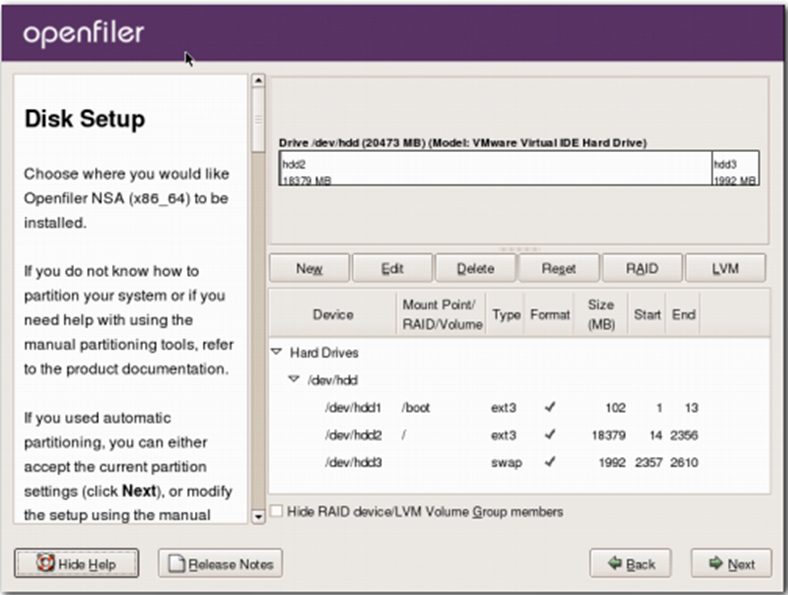
Task: Click the green back arrow icon
Action: point(615,563)
